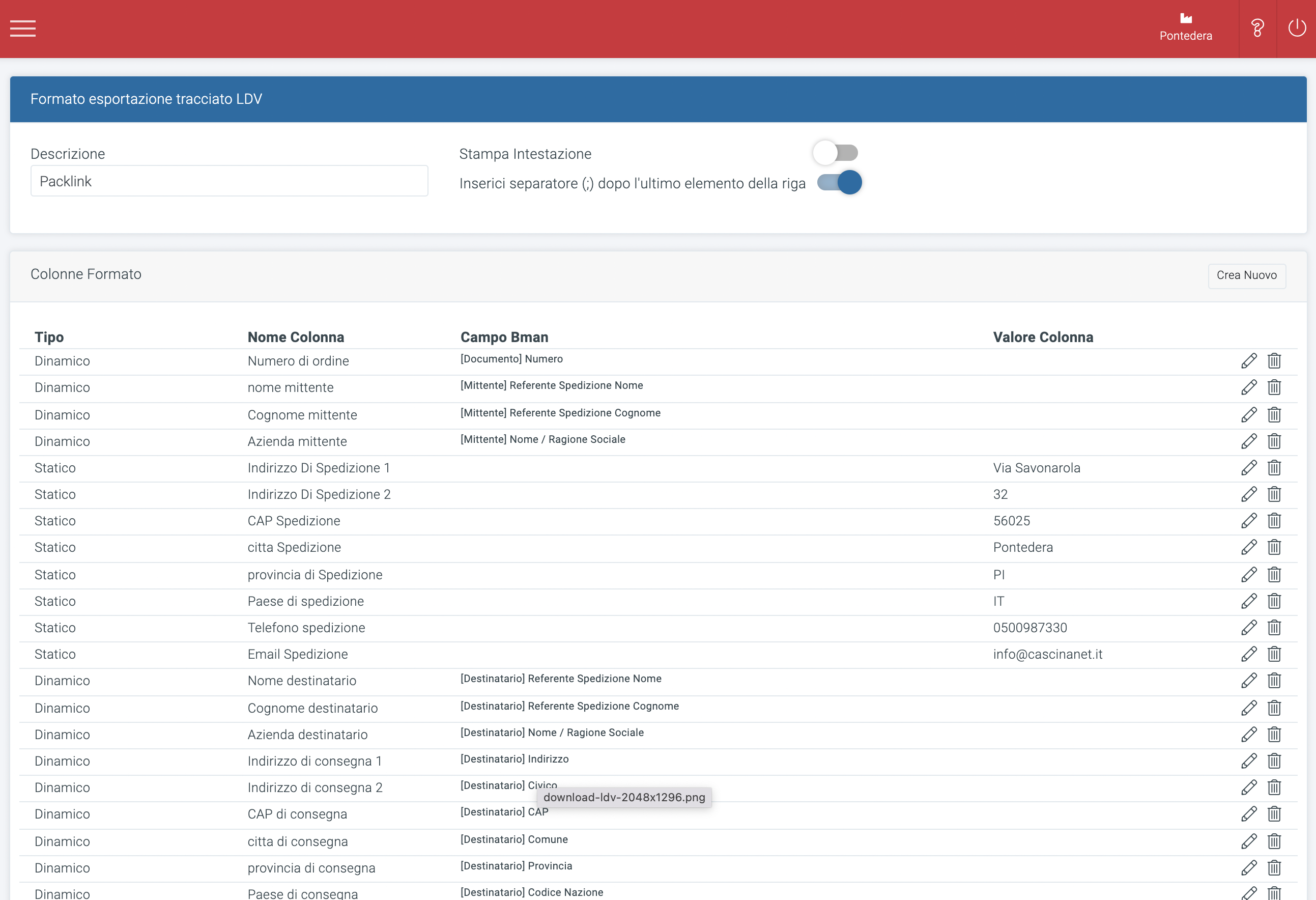The width and height of the screenshot is (1316, 900).
Task: Delete the provincia di consegna row
Action: point(1274,868)
